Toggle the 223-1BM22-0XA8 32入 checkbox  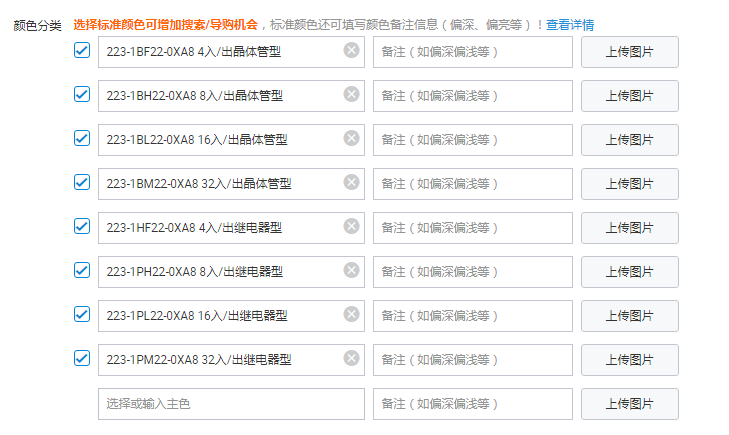coord(82,182)
